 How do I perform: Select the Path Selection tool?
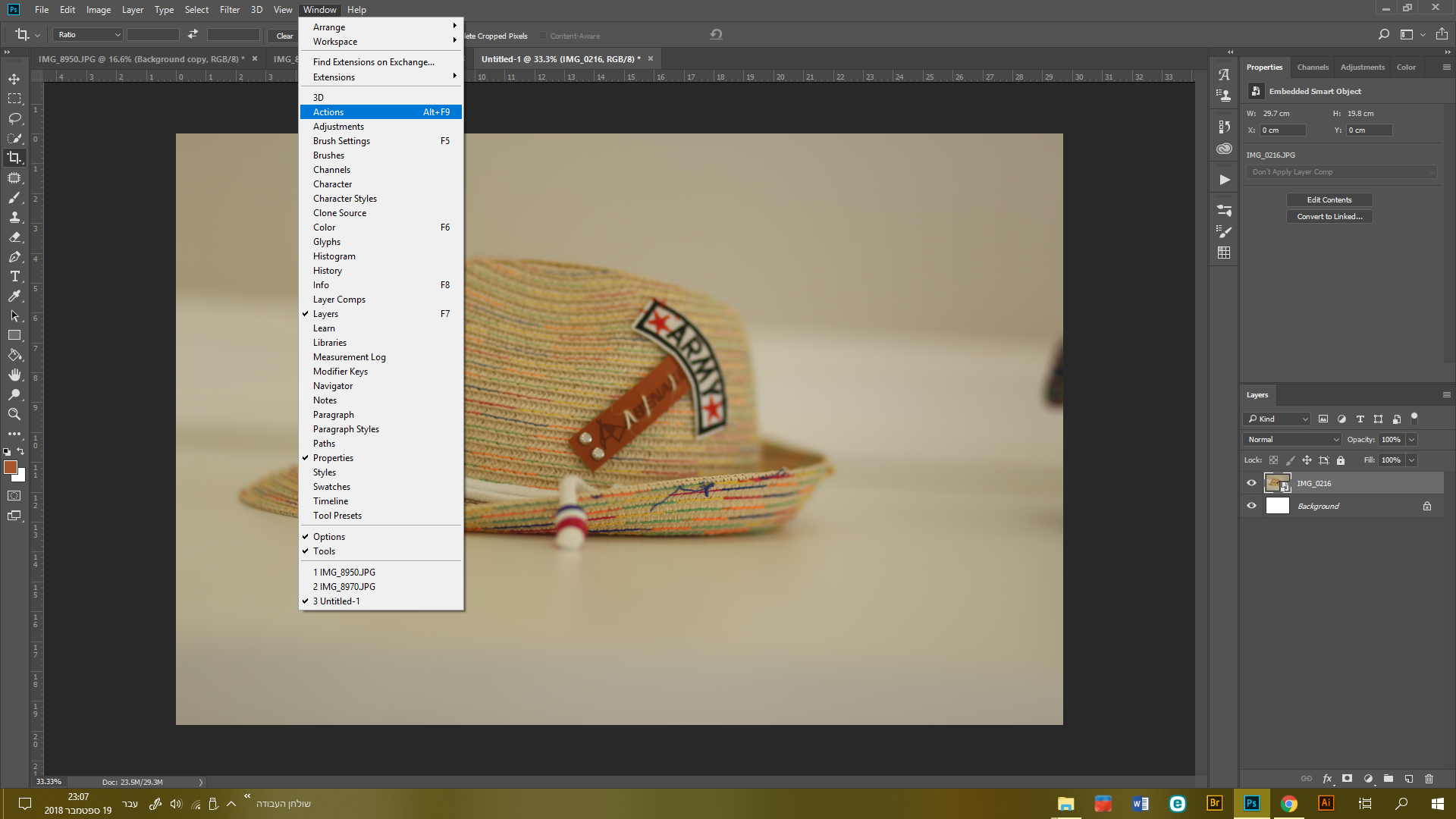pos(14,316)
